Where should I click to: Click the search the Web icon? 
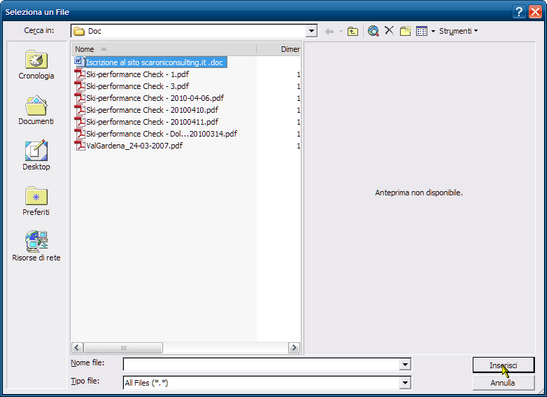pos(373,31)
